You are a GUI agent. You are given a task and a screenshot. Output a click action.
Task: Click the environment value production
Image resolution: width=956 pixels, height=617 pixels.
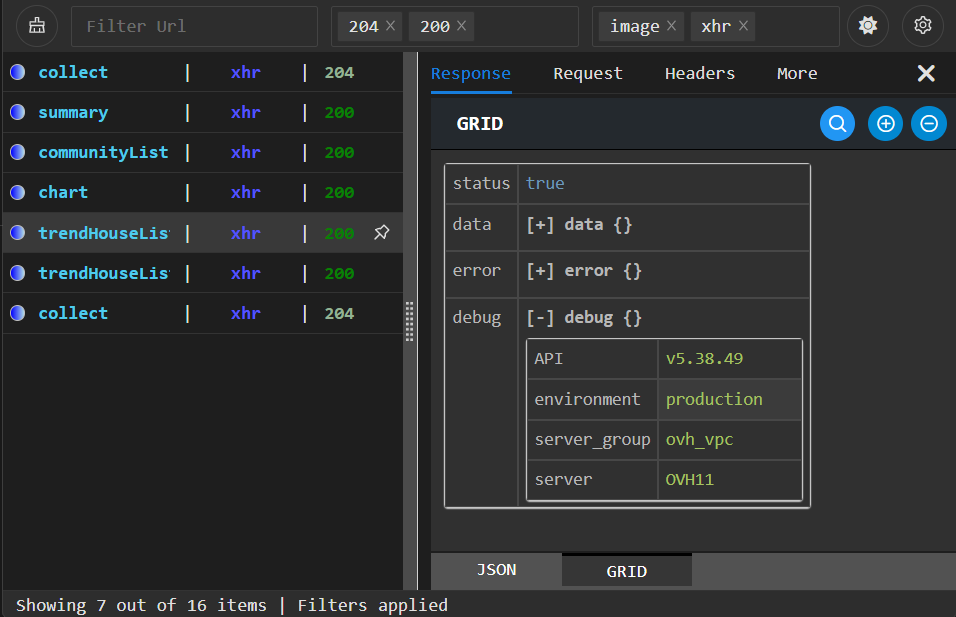tap(714, 399)
